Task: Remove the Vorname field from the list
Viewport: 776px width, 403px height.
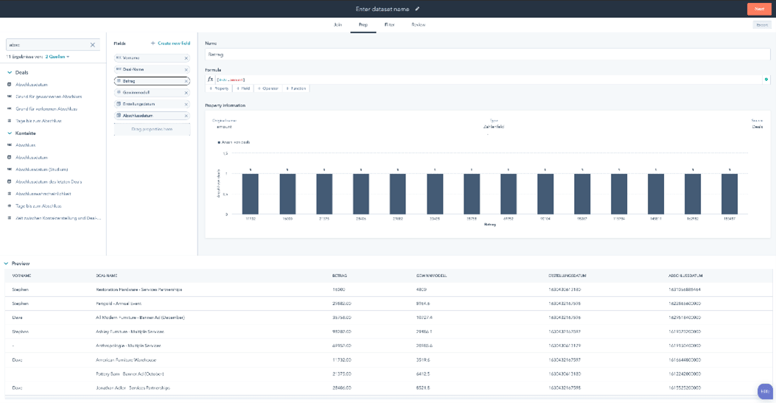Action: (x=186, y=58)
